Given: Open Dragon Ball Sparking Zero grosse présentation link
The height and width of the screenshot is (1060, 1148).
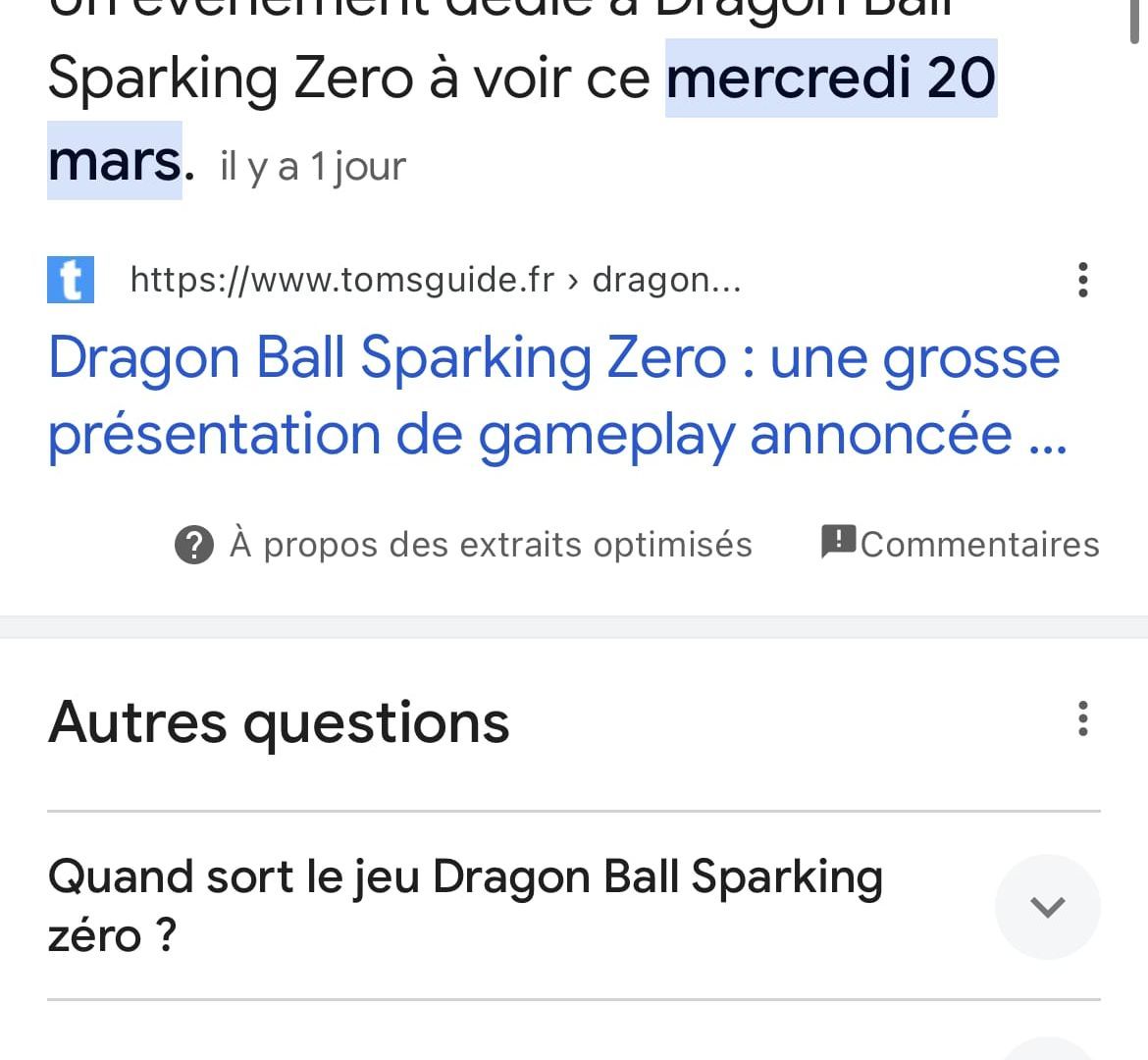Looking at the screenshot, I should click(555, 397).
